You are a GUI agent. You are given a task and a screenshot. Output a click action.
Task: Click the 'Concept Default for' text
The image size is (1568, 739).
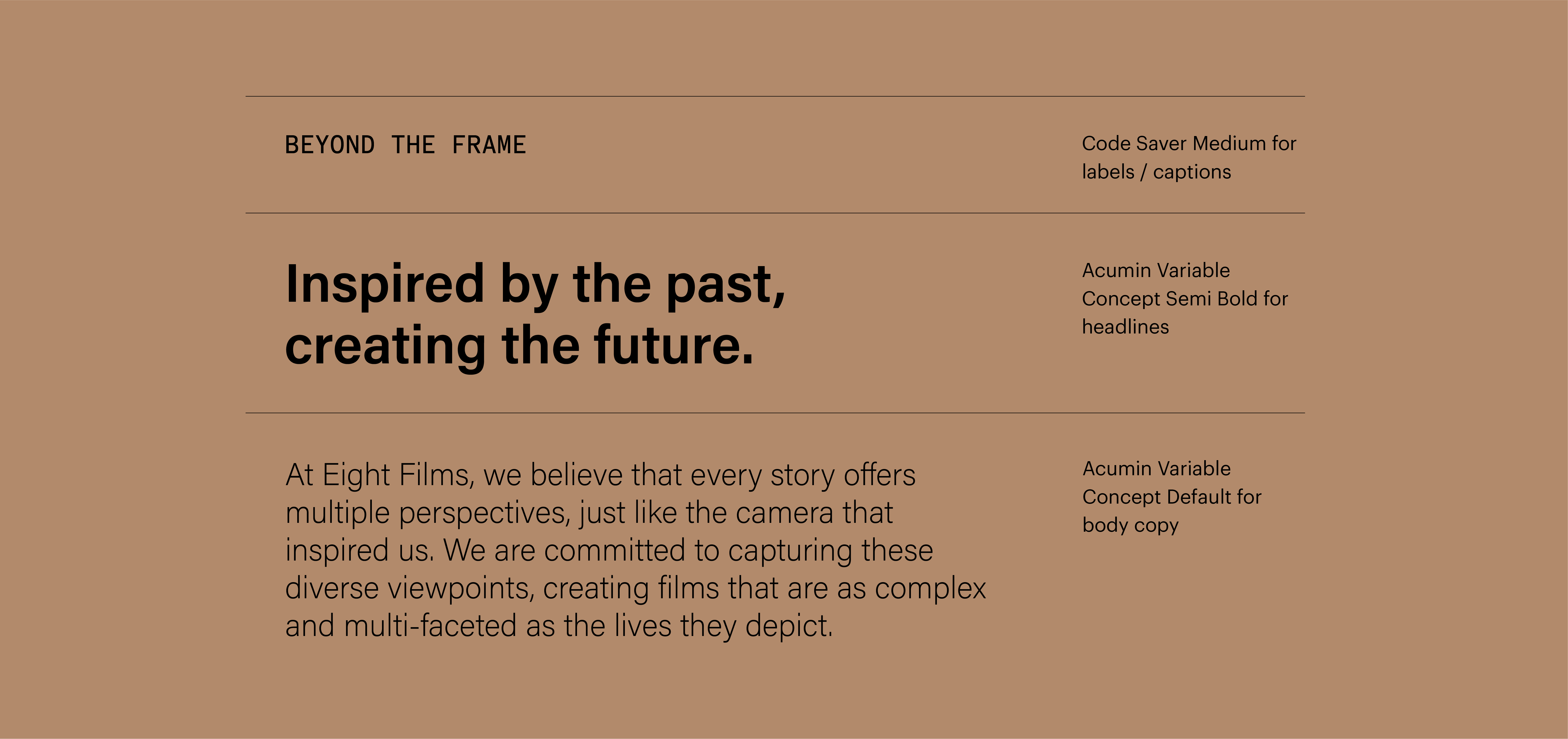1172,497
